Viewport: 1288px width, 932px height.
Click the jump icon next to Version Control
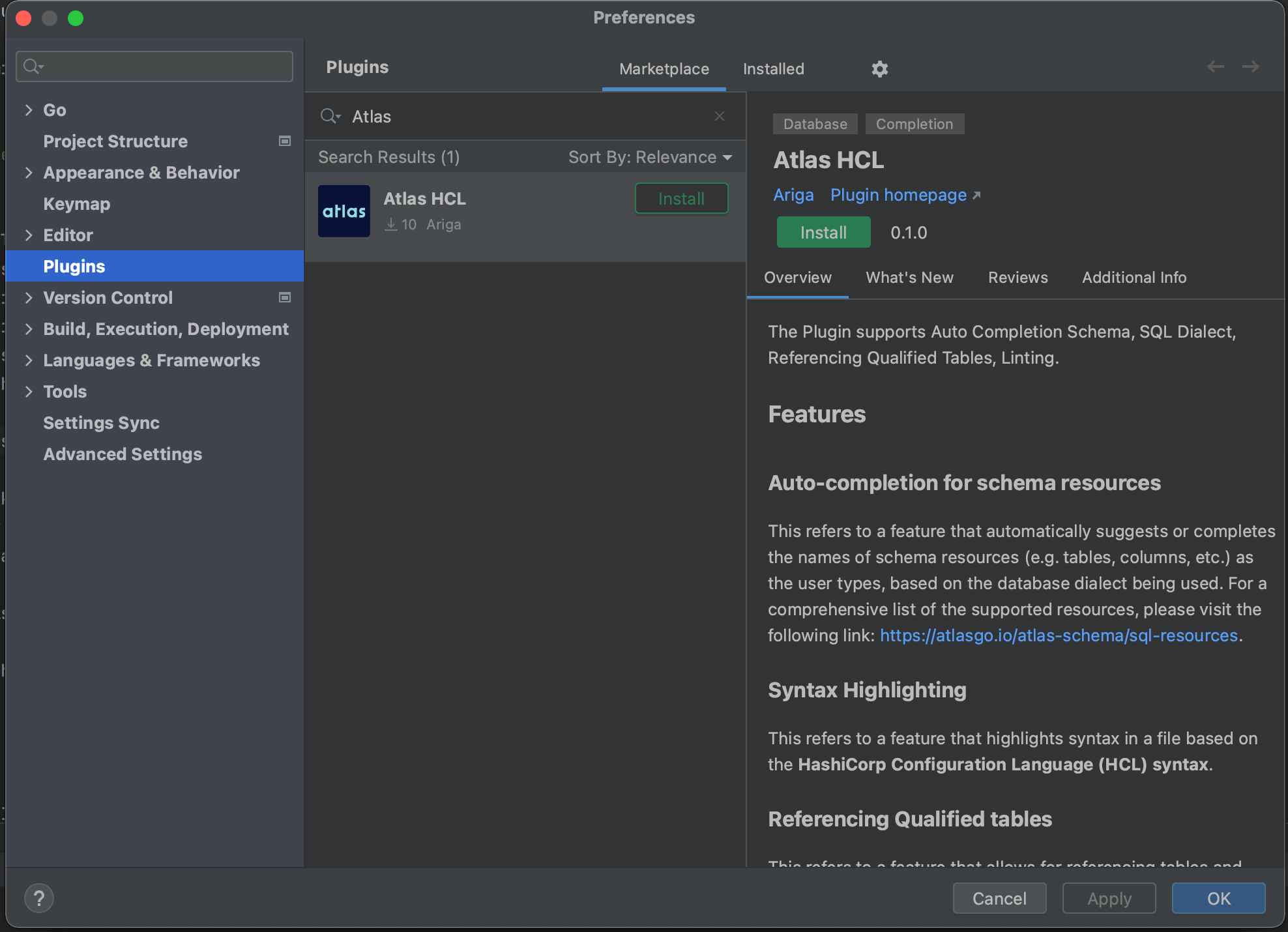click(x=285, y=298)
